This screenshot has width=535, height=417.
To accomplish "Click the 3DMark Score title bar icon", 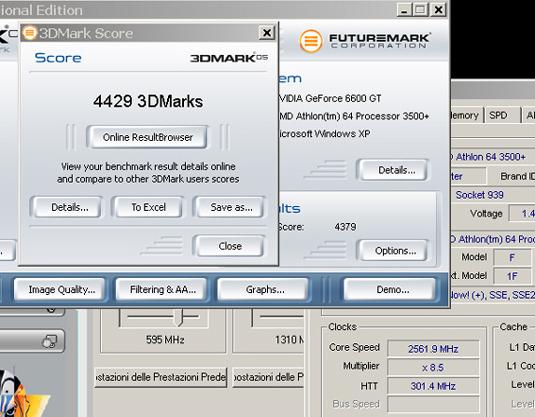I will (x=29, y=33).
